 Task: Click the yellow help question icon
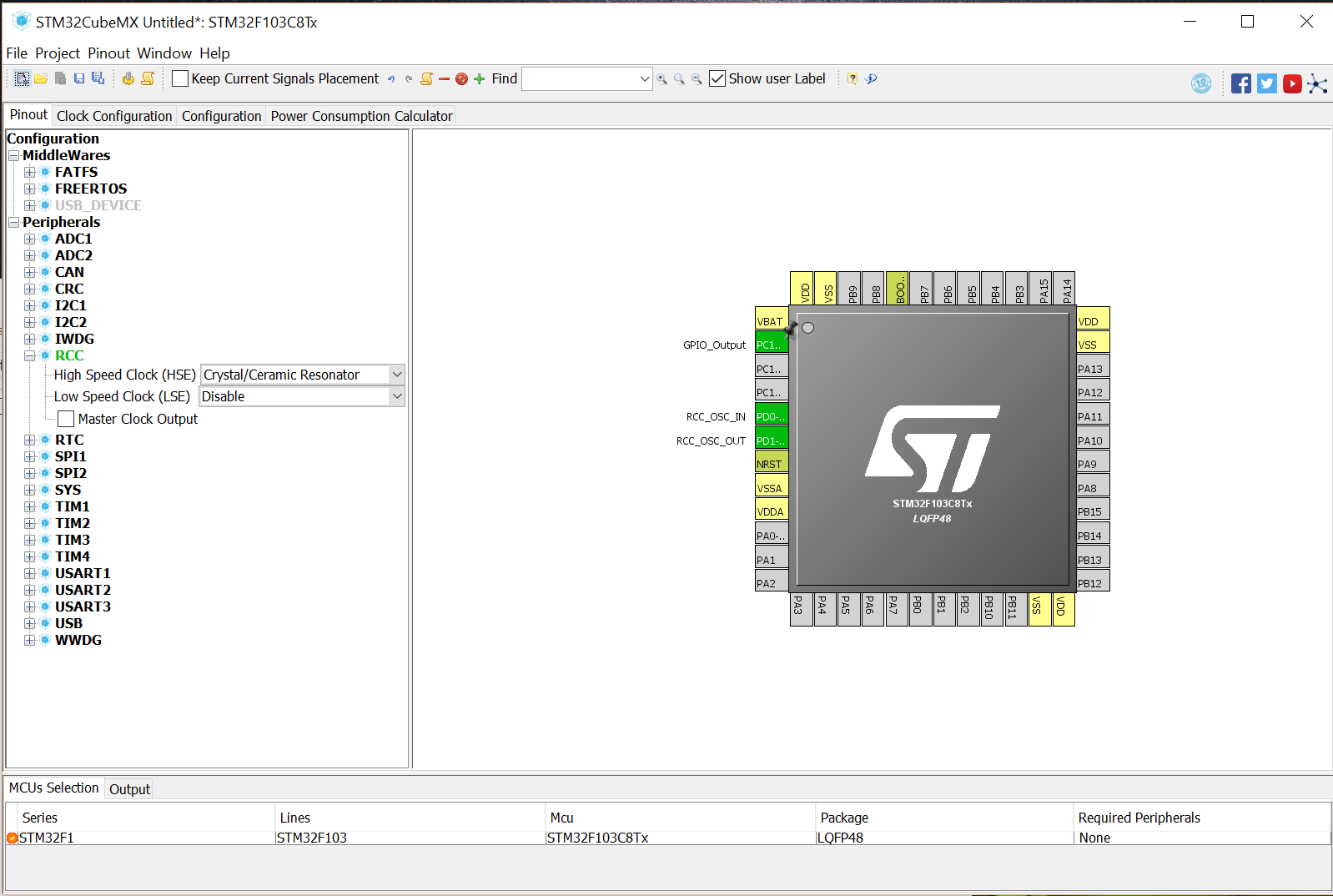[853, 78]
